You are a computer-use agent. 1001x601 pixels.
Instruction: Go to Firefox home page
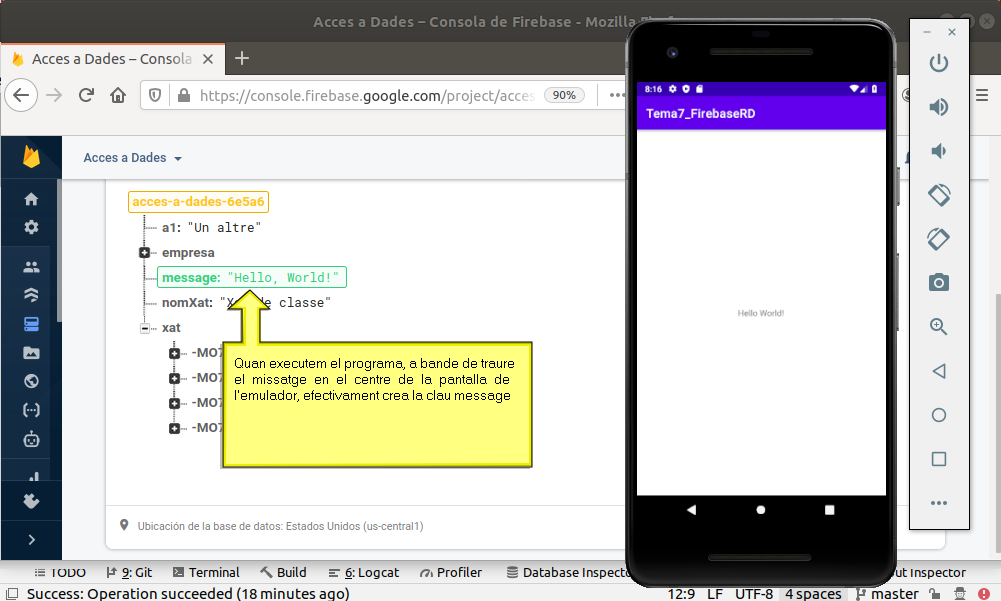(x=118, y=95)
